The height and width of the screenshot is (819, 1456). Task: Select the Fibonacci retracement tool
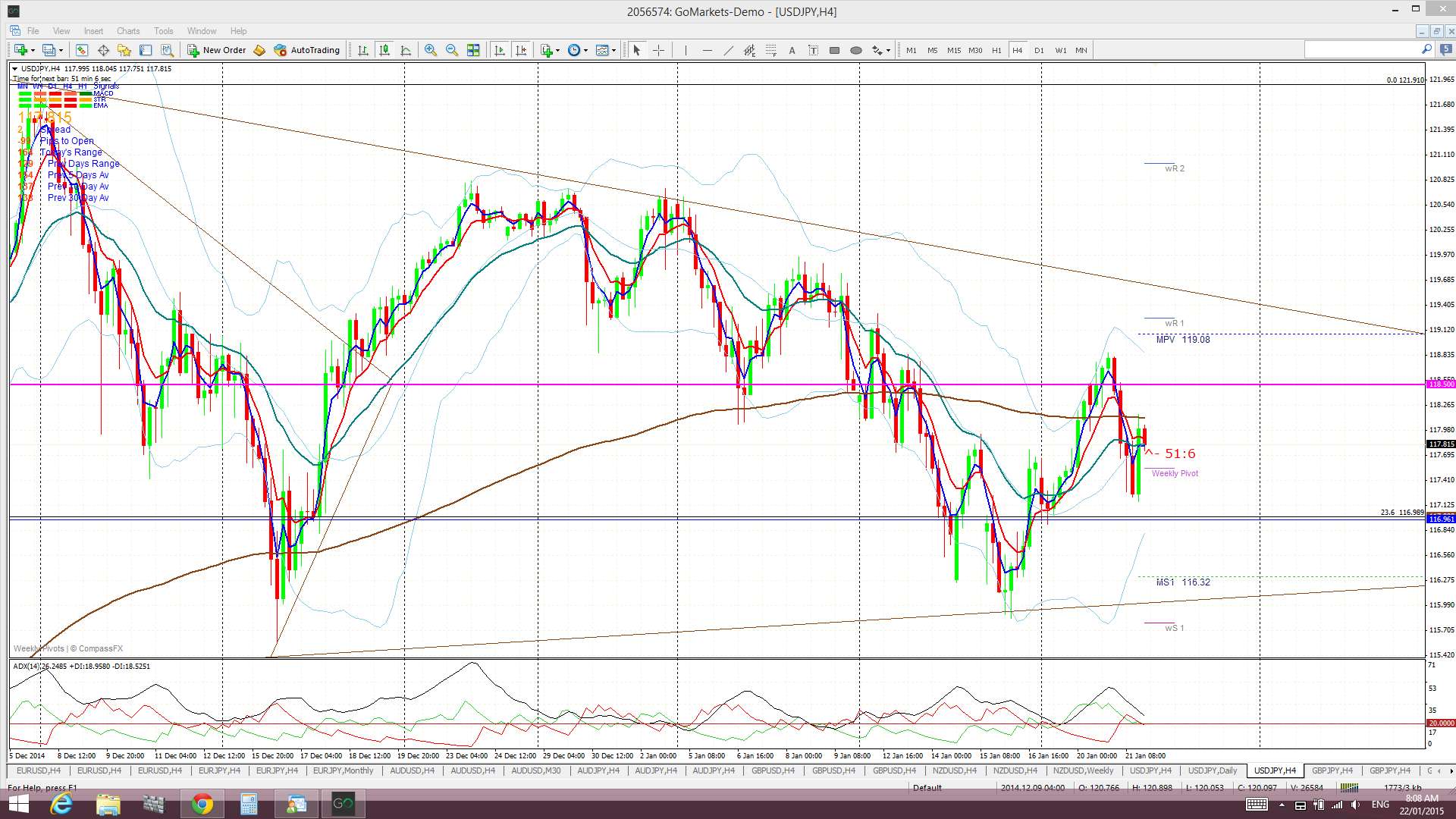tap(771, 50)
